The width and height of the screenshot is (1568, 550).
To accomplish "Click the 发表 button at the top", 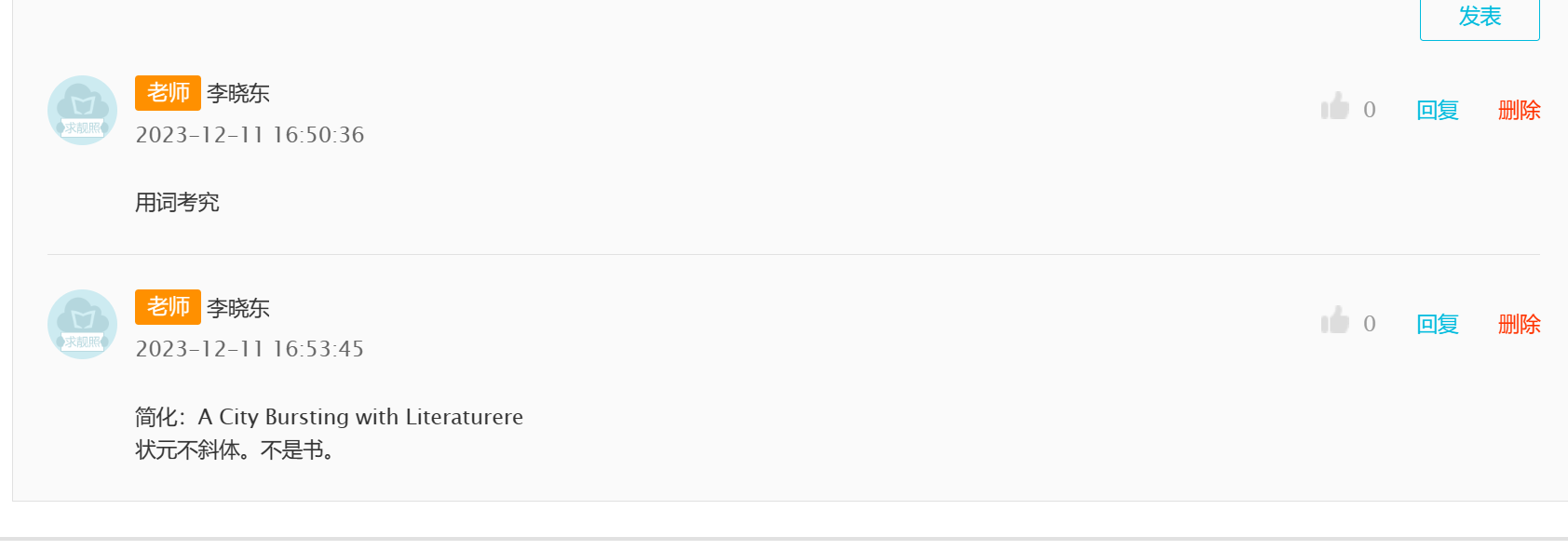I will click(1479, 17).
